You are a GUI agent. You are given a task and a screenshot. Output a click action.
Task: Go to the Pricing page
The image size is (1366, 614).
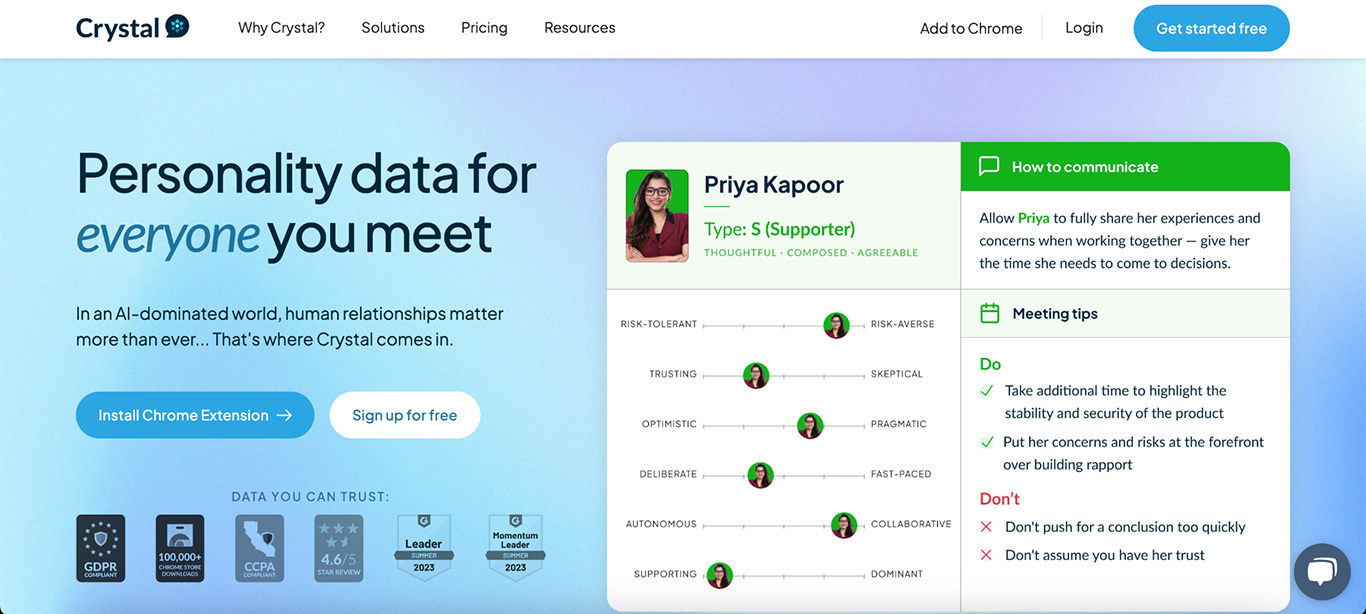(x=484, y=28)
